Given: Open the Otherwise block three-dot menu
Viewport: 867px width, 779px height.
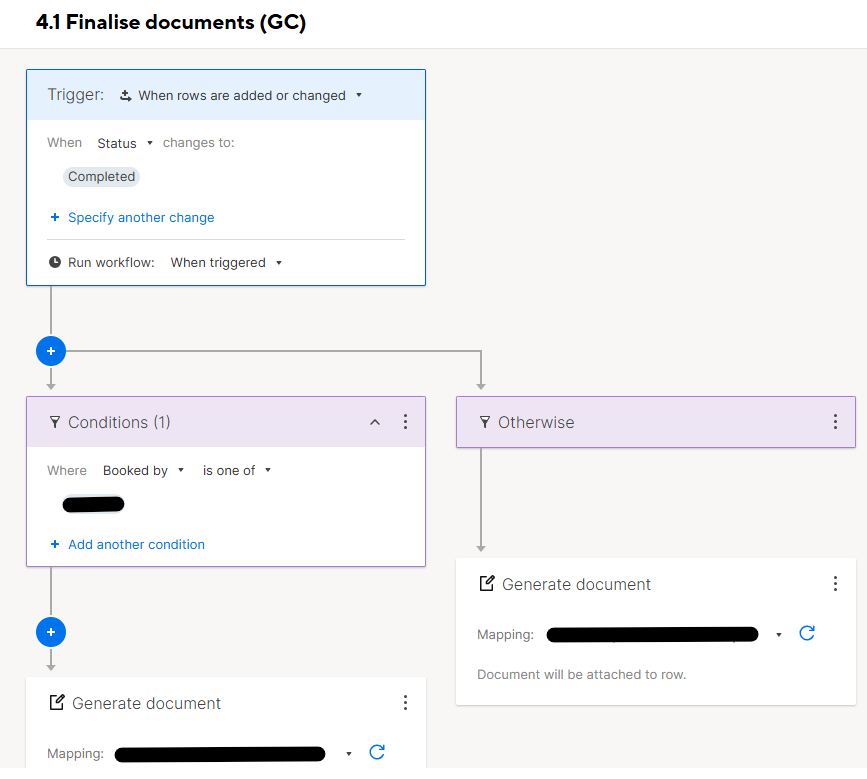Looking at the screenshot, I should 835,422.
